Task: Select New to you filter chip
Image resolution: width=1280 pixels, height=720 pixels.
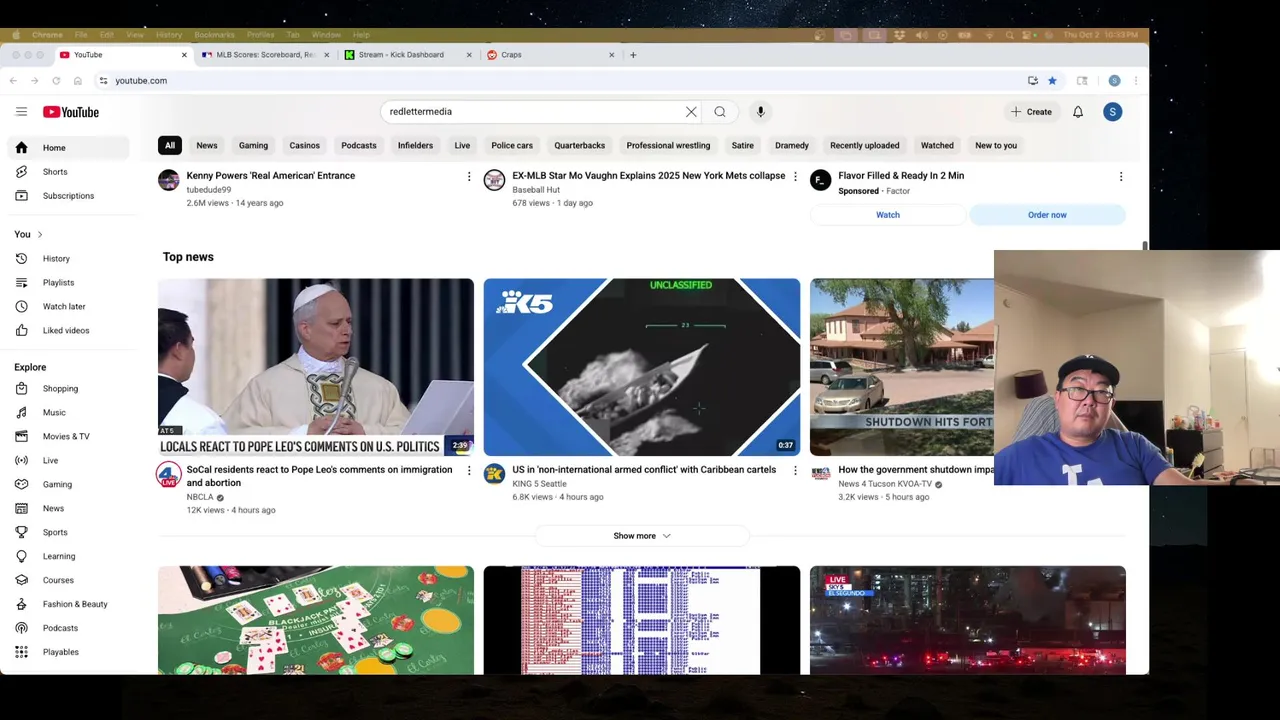Action: [x=996, y=145]
